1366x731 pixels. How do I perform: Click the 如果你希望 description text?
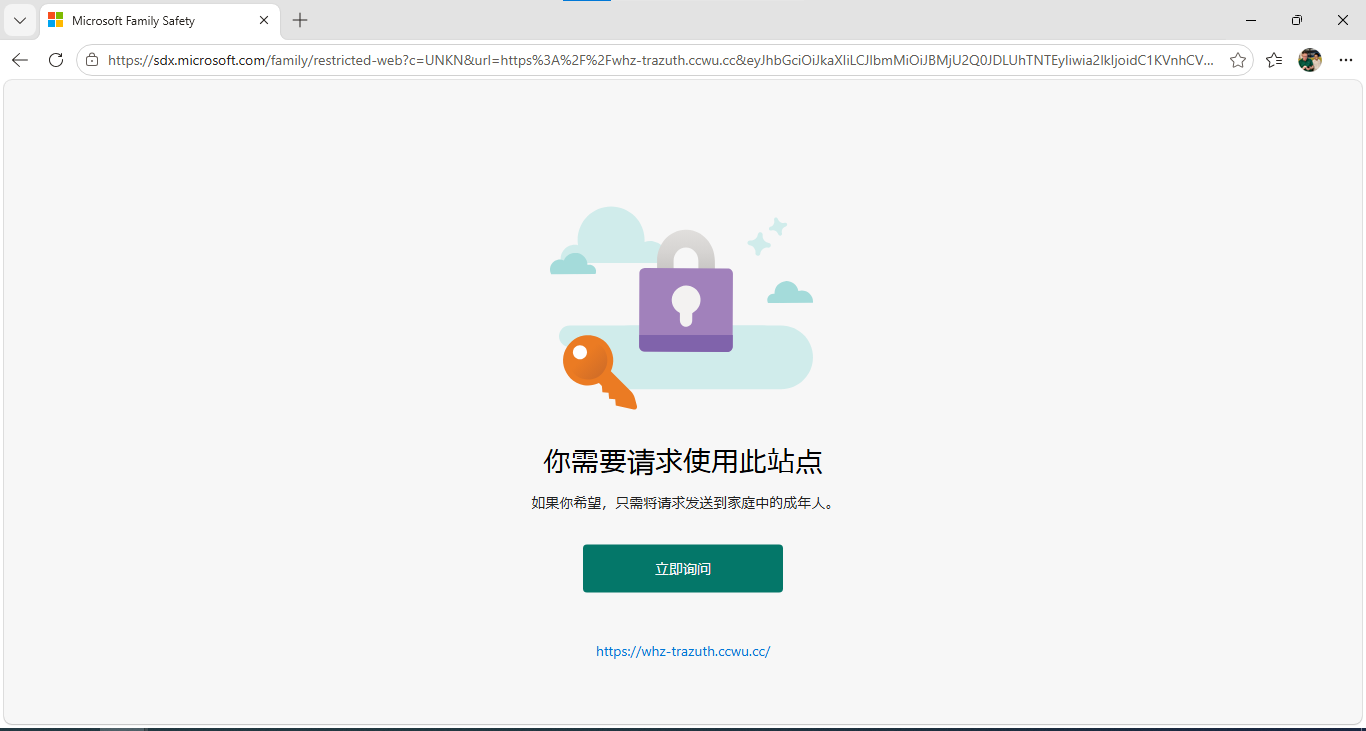pos(683,503)
